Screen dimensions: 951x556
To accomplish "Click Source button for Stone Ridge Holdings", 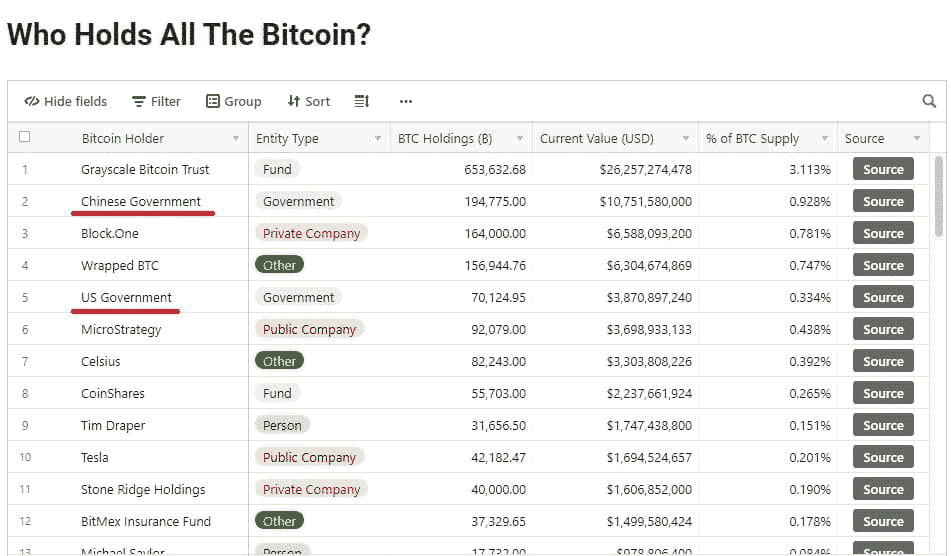I will click(x=883, y=489).
